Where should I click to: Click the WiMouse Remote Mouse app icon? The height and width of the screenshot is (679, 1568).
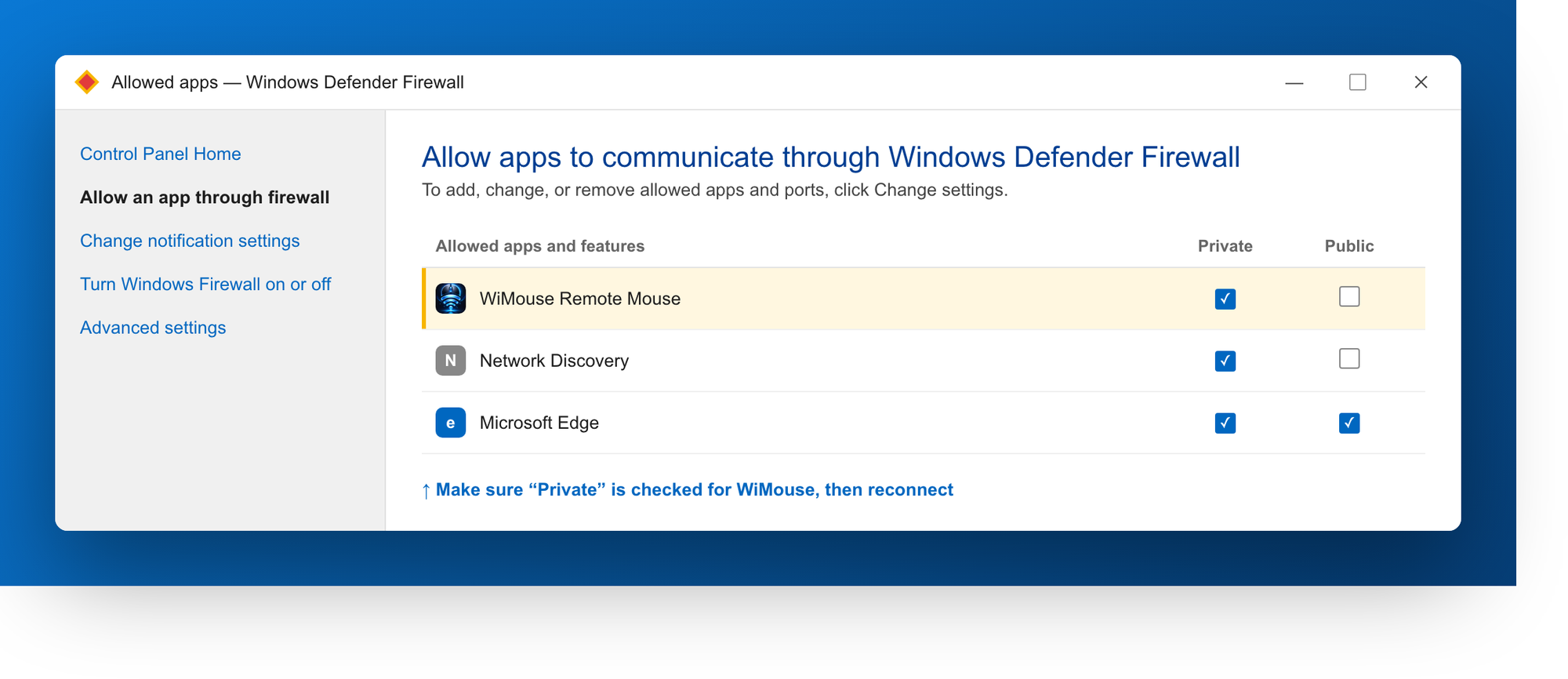point(451,299)
